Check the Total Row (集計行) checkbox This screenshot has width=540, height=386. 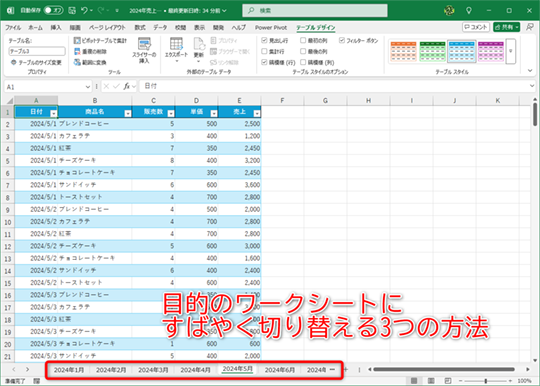click(264, 52)
